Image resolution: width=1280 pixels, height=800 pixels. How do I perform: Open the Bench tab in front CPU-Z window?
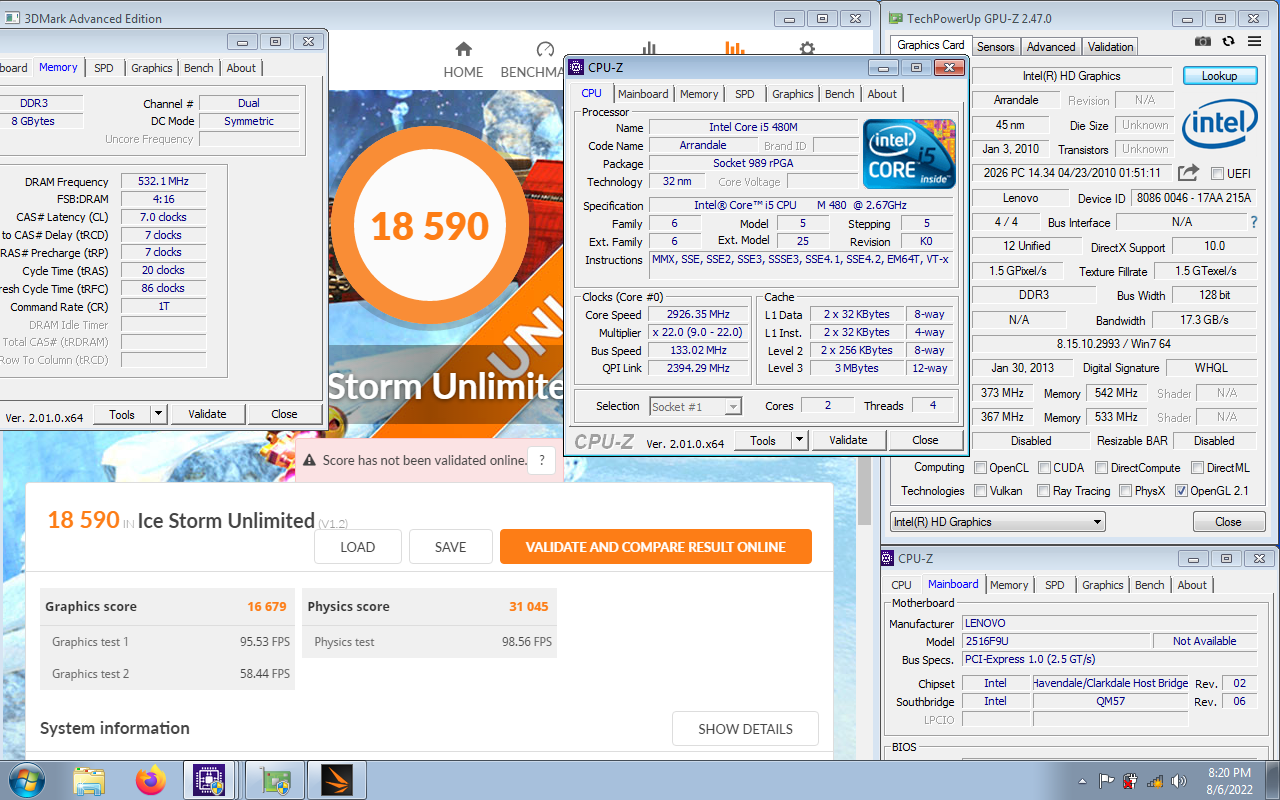click(x=840, y=94)
